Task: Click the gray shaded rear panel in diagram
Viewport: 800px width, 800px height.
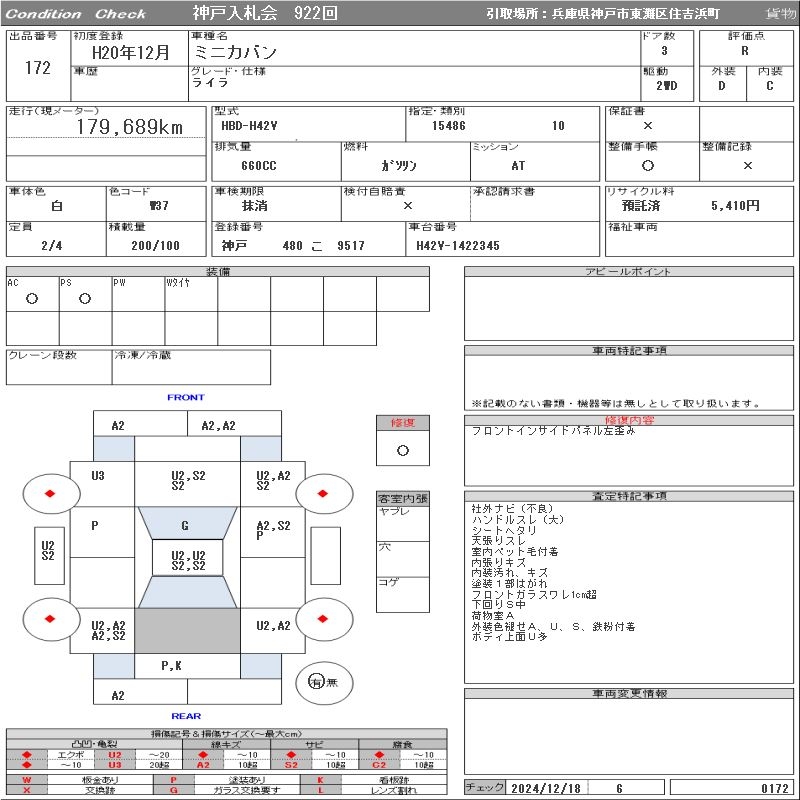Action: pyautogui.click(x=187, y=631)
